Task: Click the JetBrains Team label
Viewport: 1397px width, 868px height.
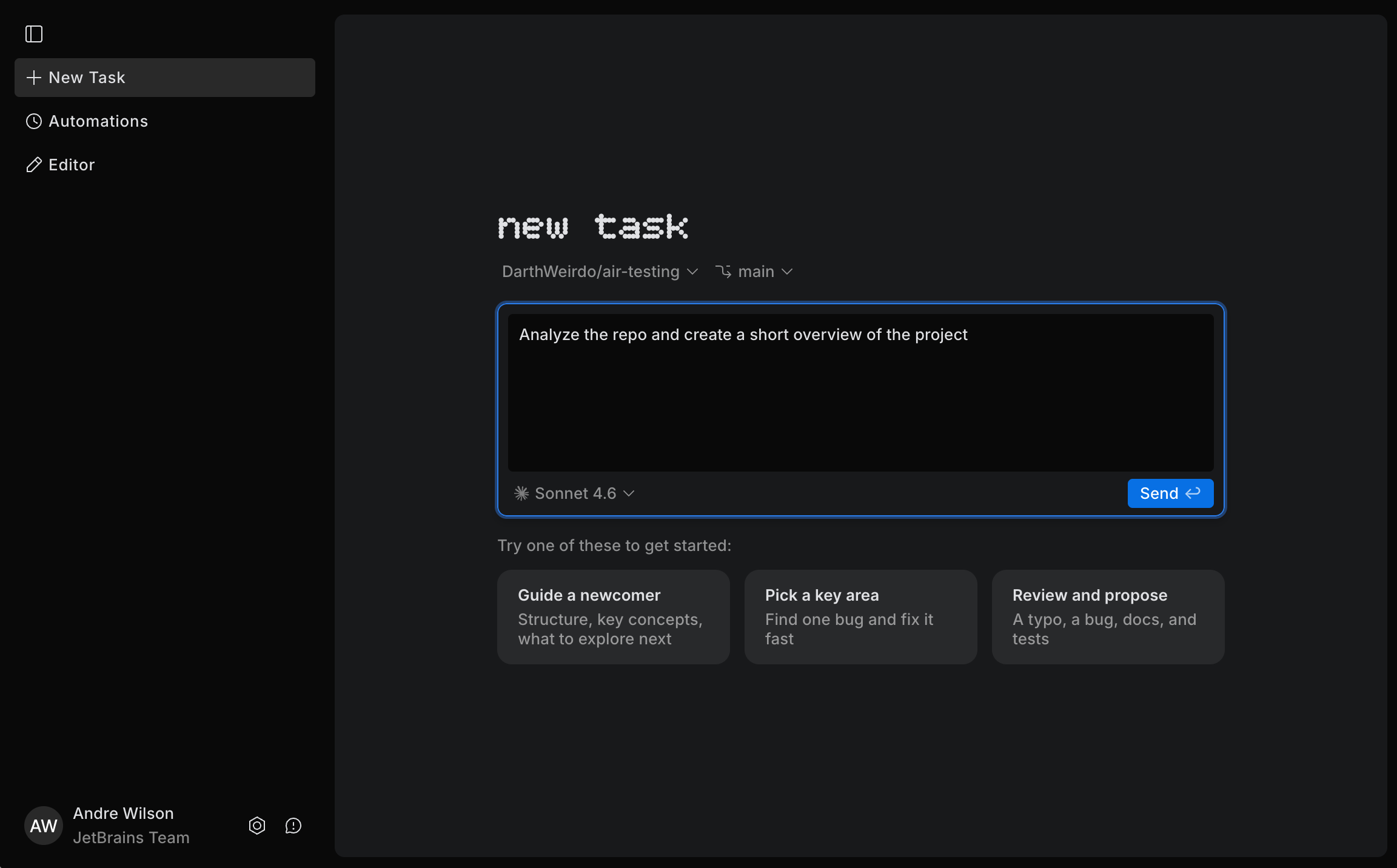Action: [x=132, y=838]
